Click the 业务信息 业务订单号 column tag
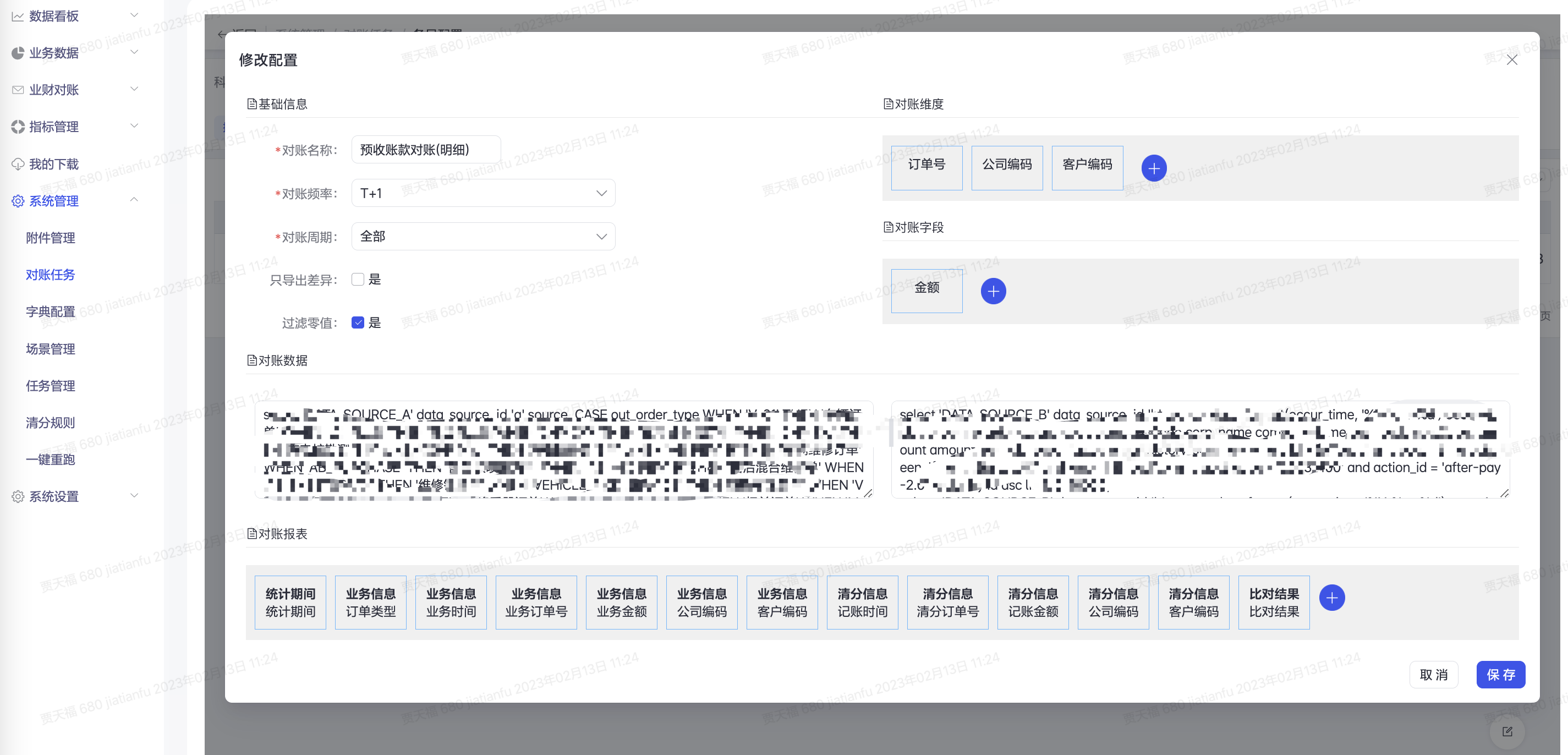This screenshot has height=755, width=1568. [536, 602]
